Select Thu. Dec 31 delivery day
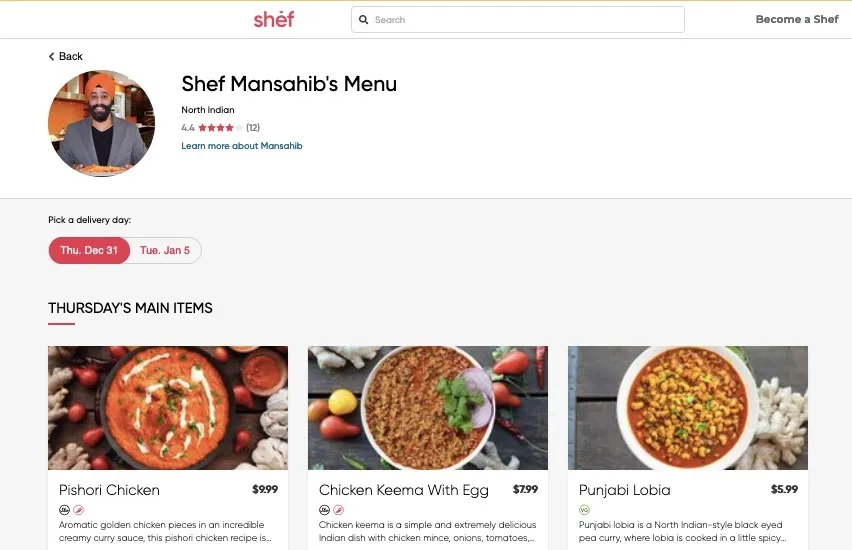Screen dimensions: 852x550 (x=89, y=250)
